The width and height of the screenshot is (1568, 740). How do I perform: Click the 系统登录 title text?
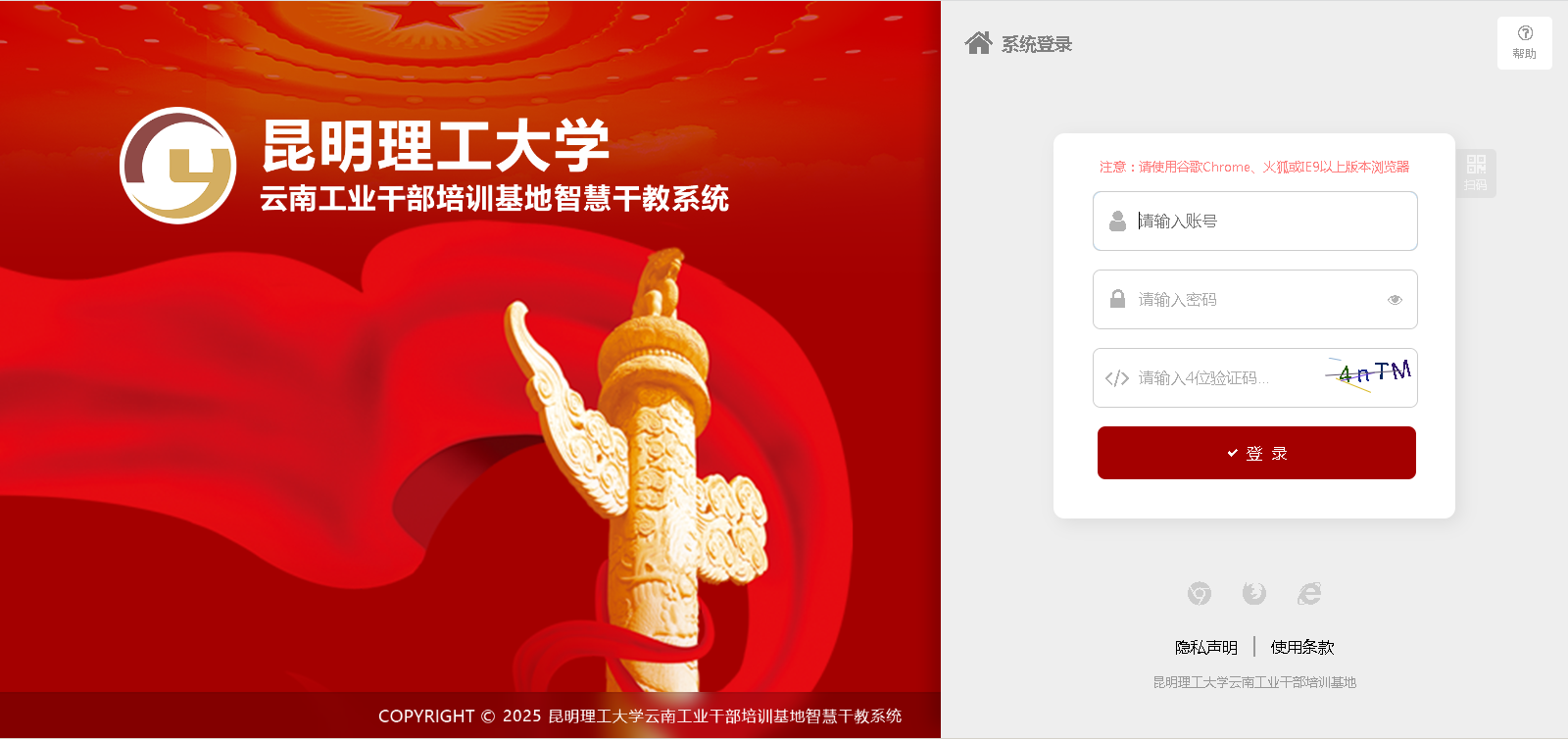[x=1037, y=44]
